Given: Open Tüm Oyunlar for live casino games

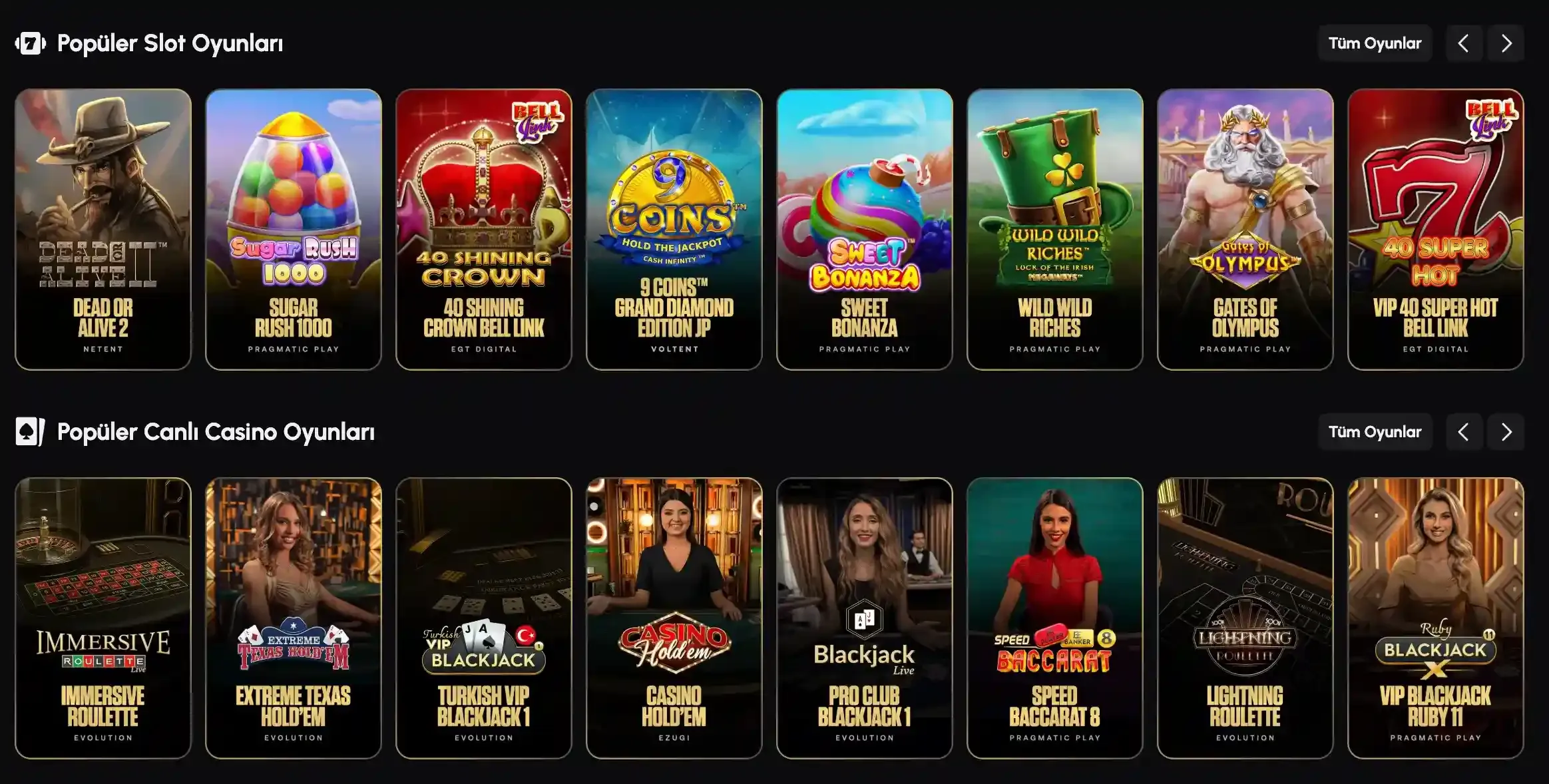Looking at the screenshot, I should [1375, 432].
